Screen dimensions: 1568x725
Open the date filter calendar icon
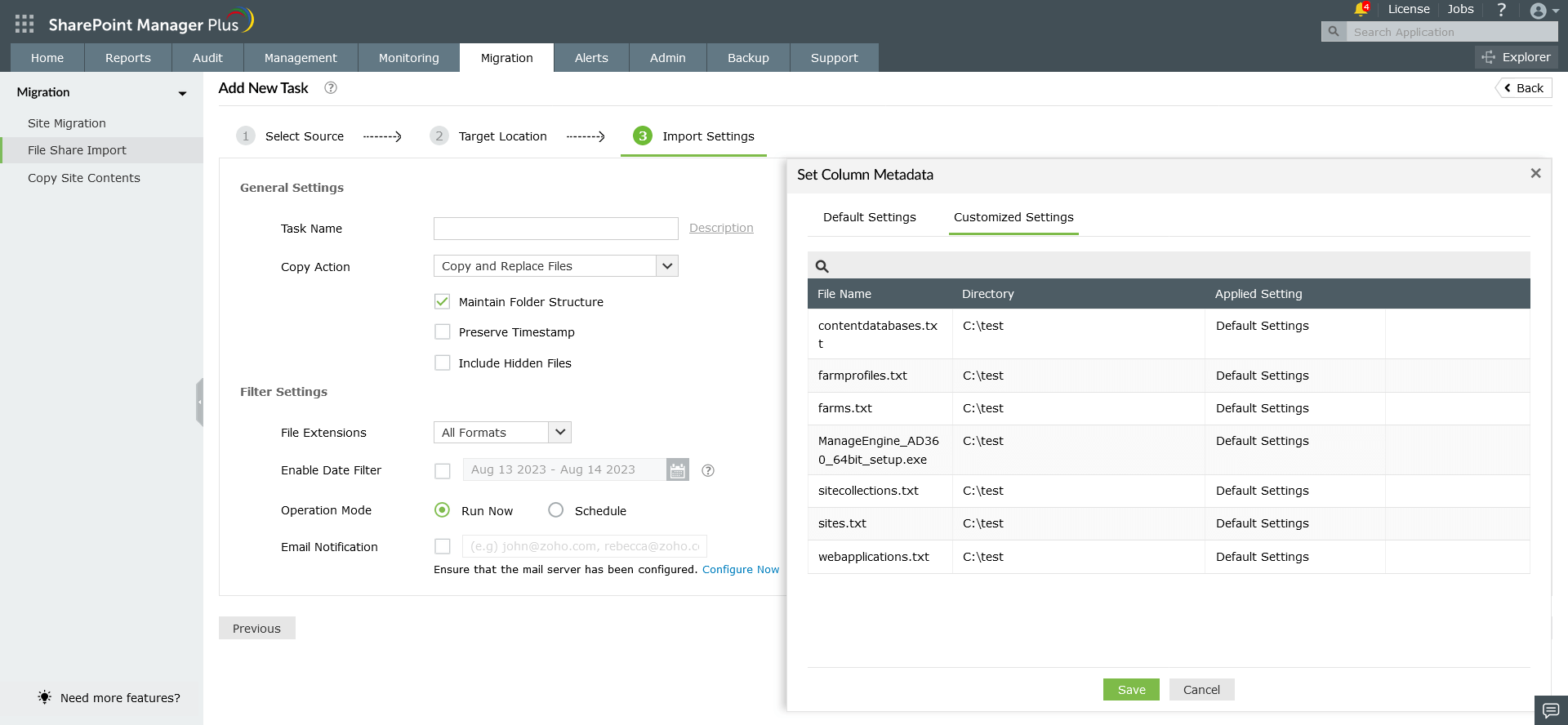[678, 470]
